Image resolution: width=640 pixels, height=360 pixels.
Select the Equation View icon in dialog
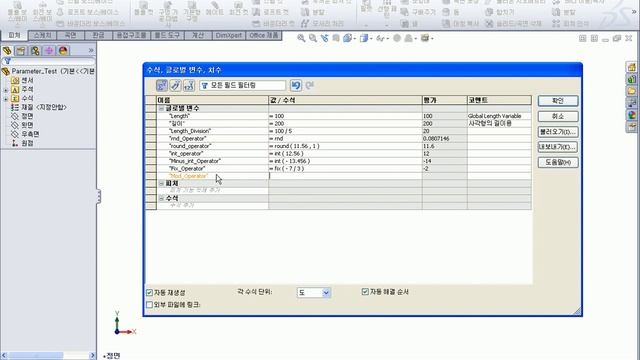point(162,85)
